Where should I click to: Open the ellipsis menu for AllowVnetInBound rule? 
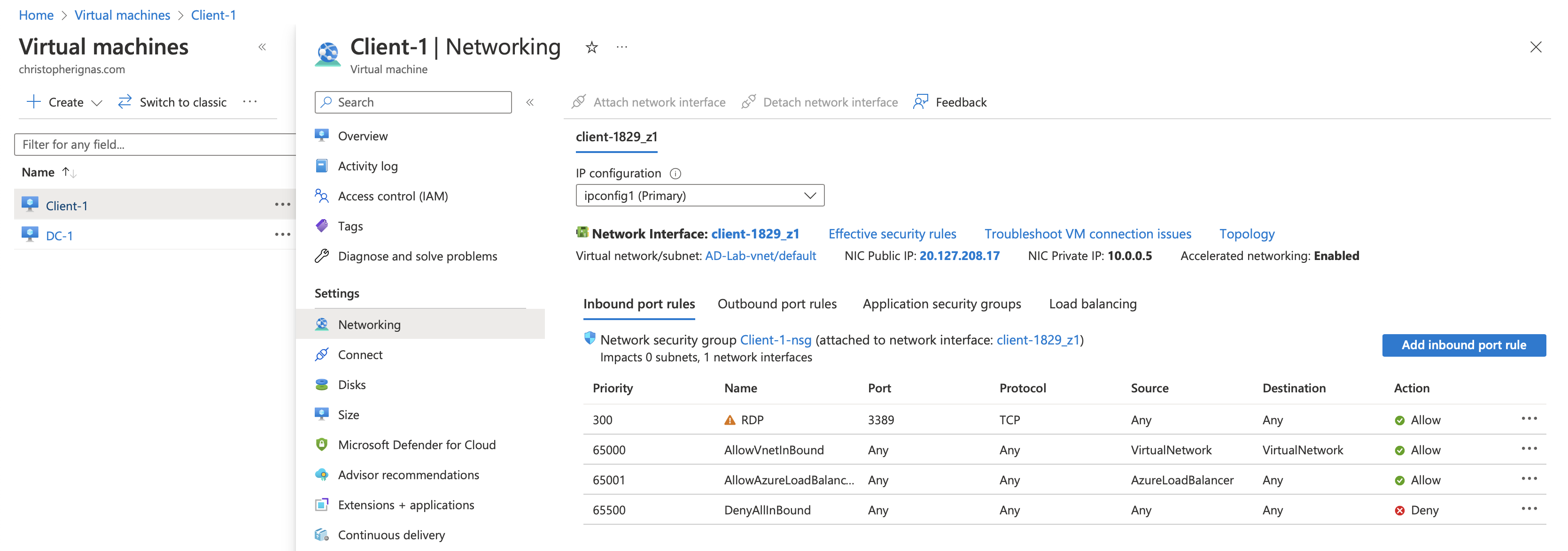[1529, 449]
